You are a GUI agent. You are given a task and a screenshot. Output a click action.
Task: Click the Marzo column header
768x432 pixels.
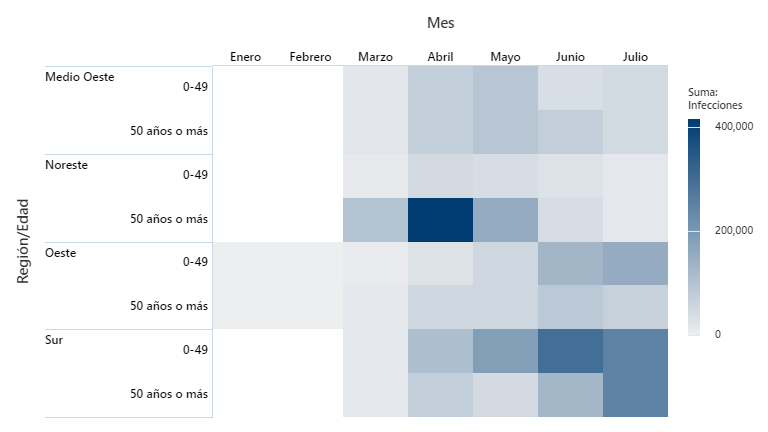375,57
